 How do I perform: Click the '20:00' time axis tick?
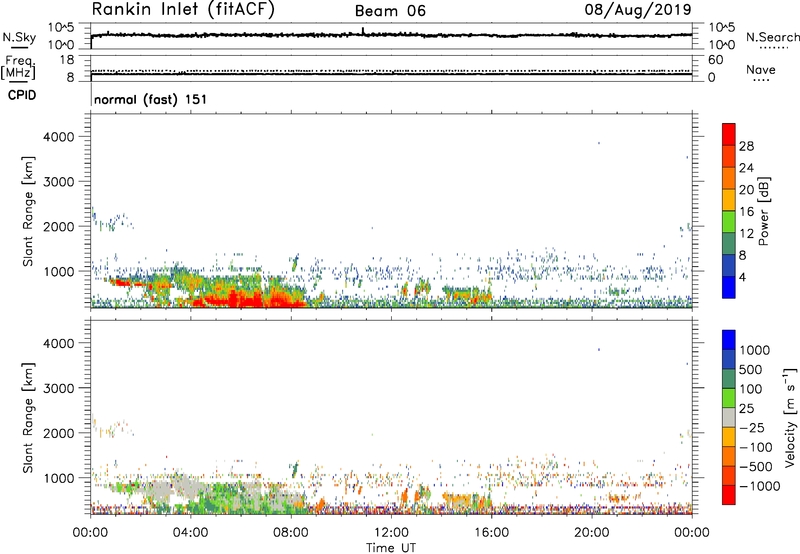[591, 533]
